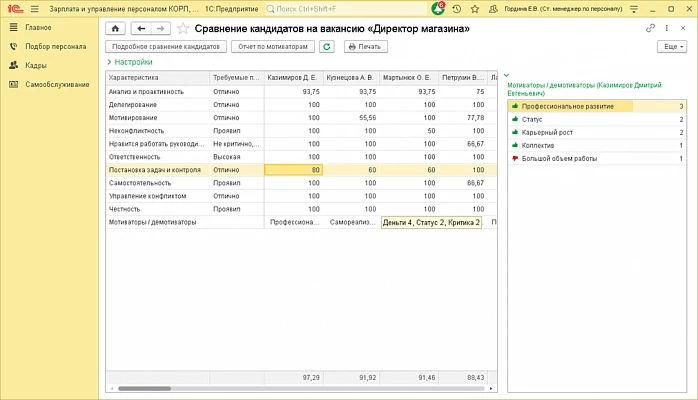Select Управление конфликтом row
Screen dimensions: 698x400
coord(301,196)
